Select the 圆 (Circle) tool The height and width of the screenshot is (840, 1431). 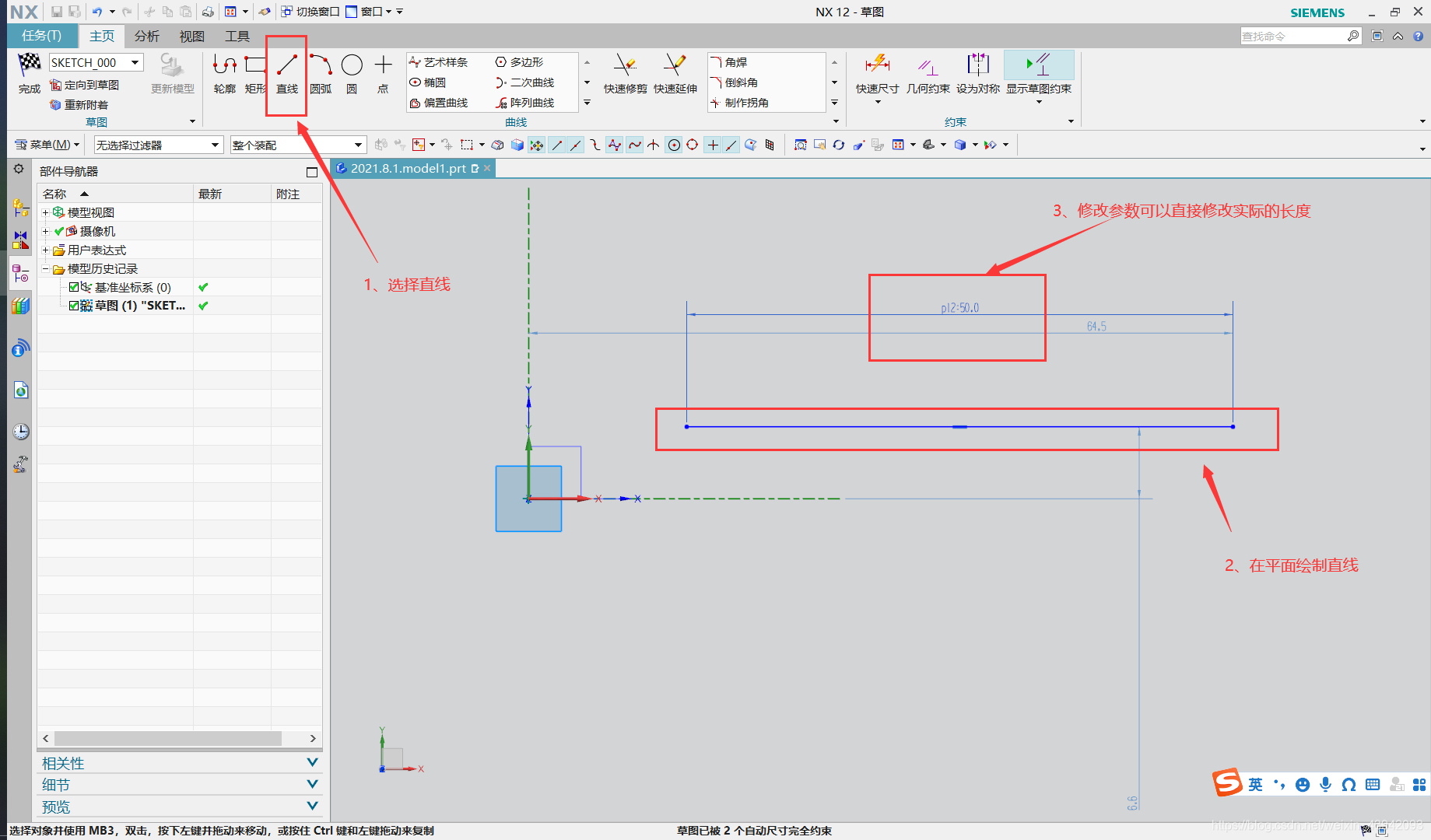click(x=352, y=74)
